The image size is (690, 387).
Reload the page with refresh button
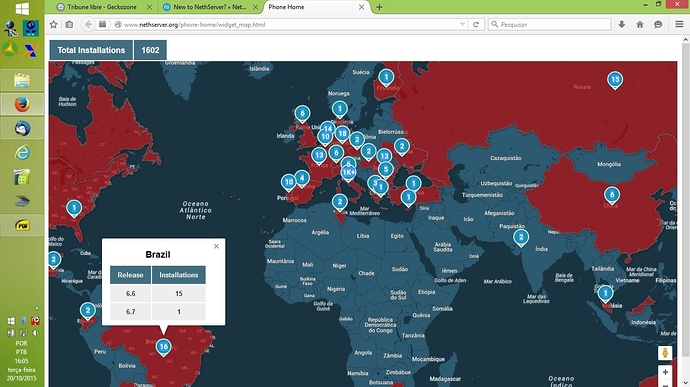coord(476,25)
